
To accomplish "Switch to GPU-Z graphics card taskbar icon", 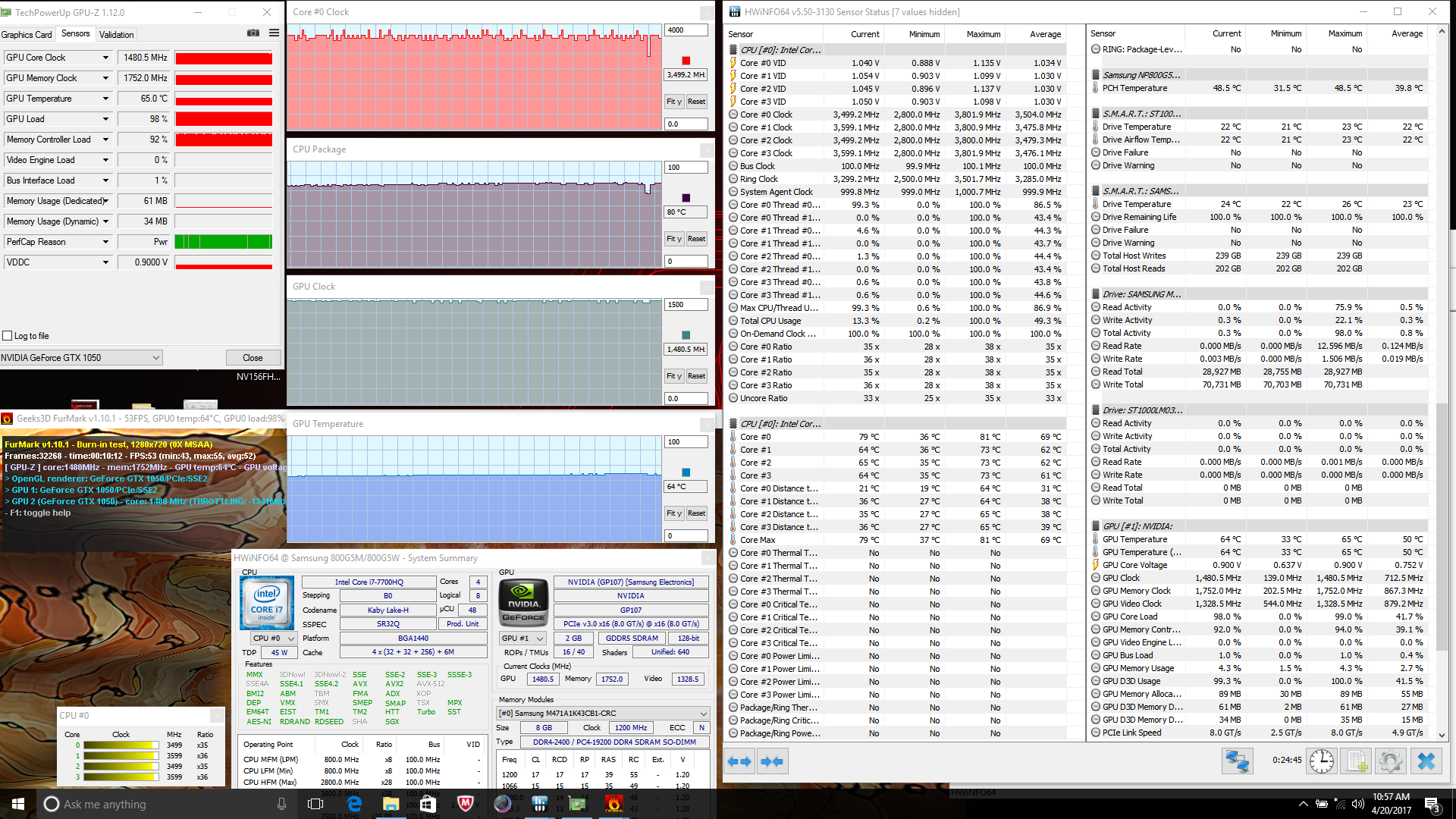I will (577, 804).
